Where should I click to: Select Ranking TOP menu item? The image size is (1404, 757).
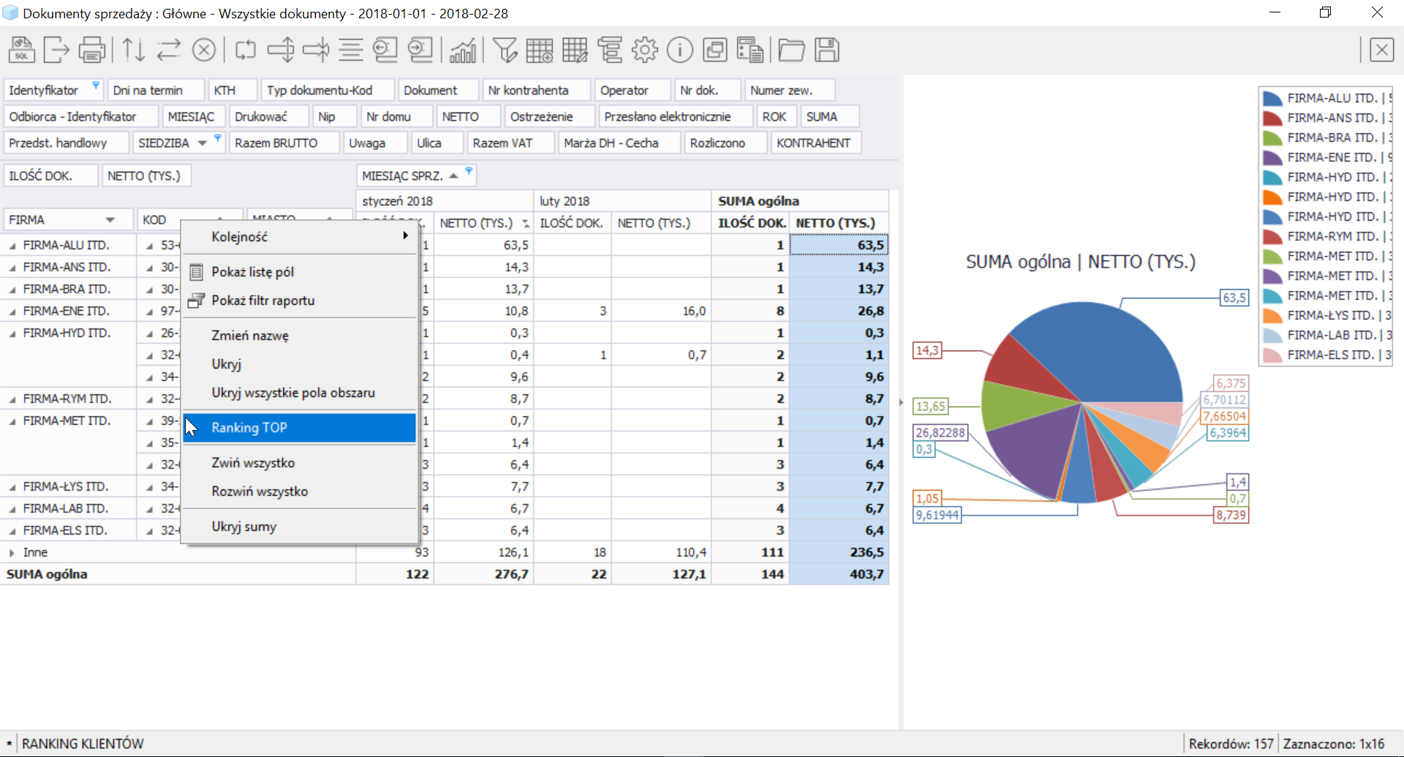[x=299, y=428]
